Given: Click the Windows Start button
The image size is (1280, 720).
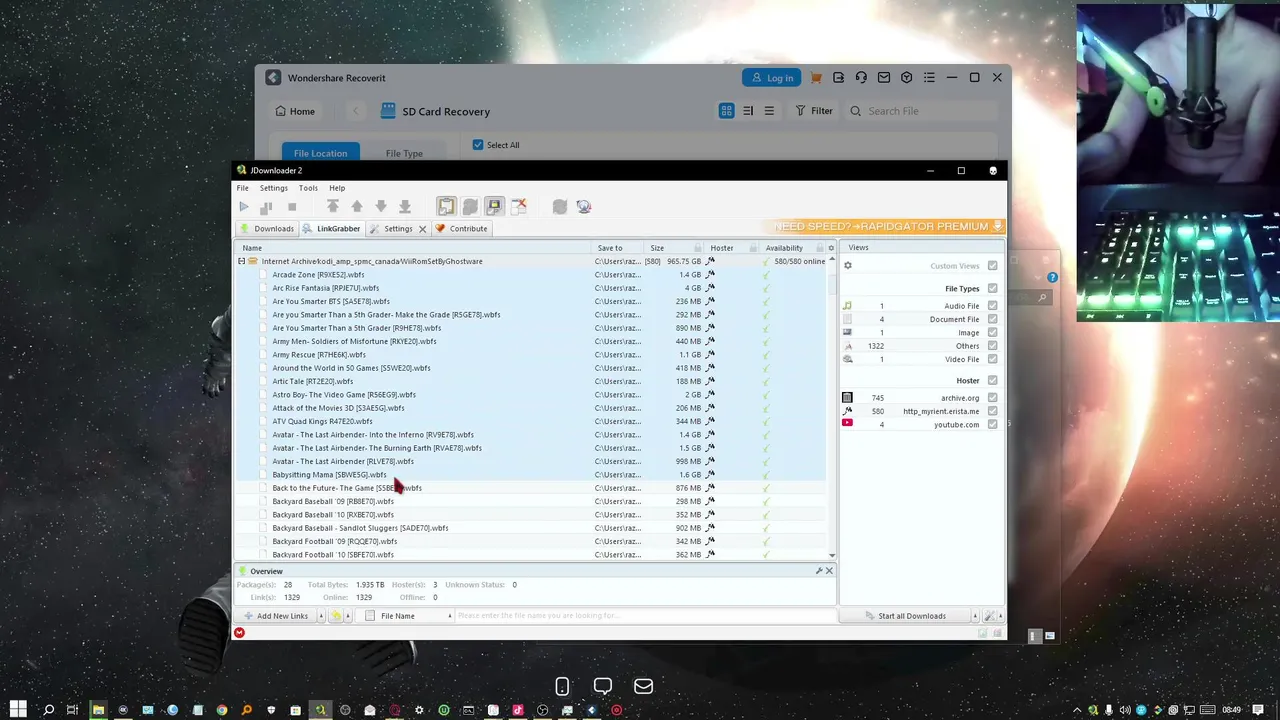Looking at the screenshot, I should [x=18, y=710].
